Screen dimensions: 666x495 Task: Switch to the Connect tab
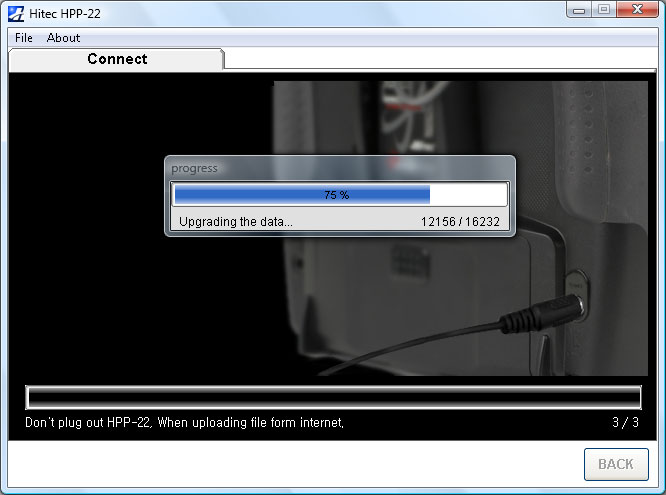point(116,59)
